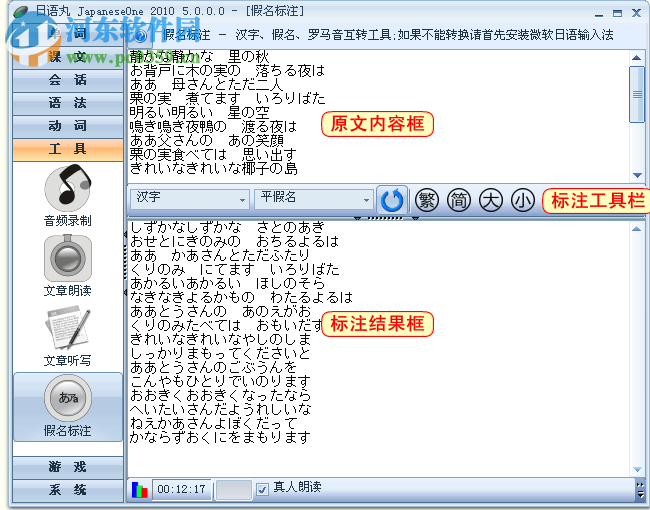The width and height of the screenshot is (650, 510).
Task: Click scroll down arrow in source text box
Action: 637,175
